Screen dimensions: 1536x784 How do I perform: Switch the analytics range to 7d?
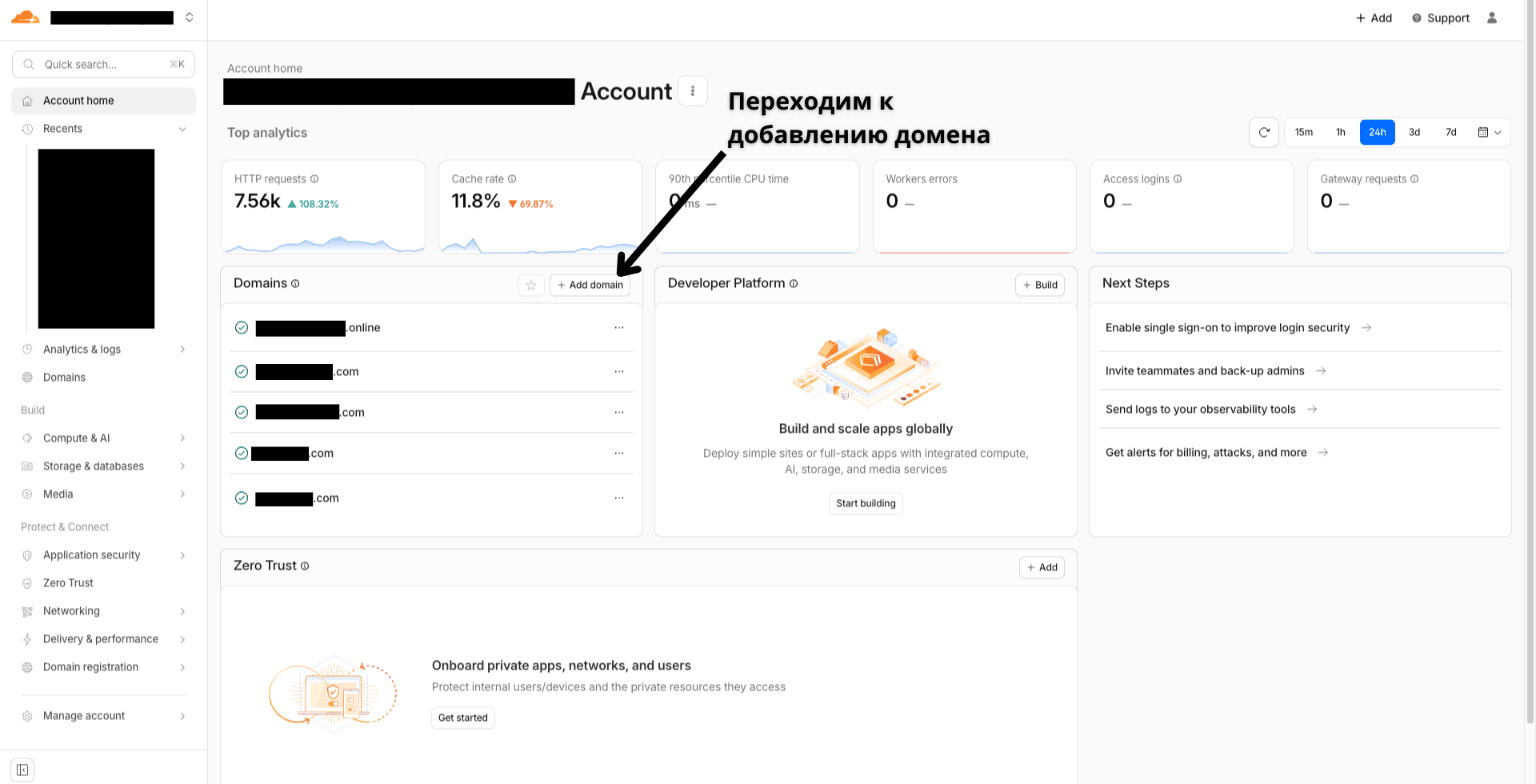tap(1450, 132)
